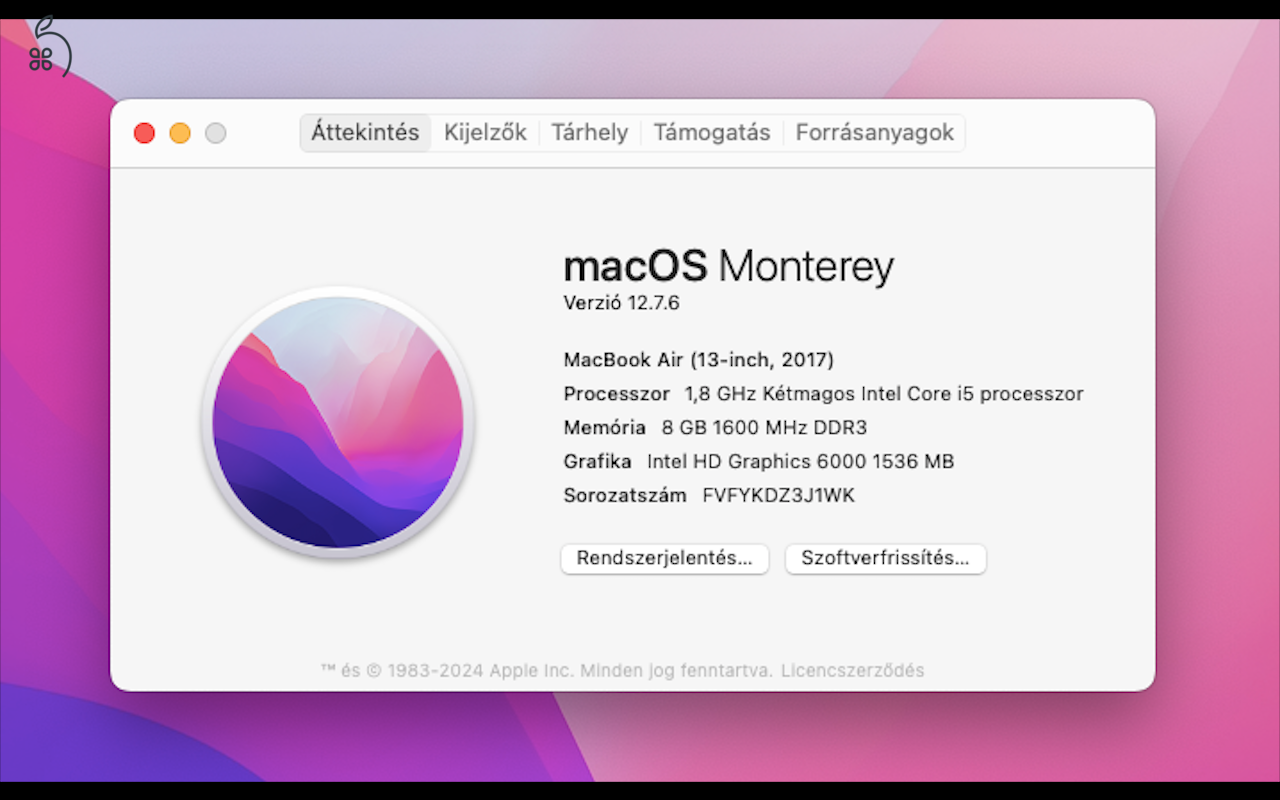Click the version text Verzió 12.7.6

tap(621, 303)
